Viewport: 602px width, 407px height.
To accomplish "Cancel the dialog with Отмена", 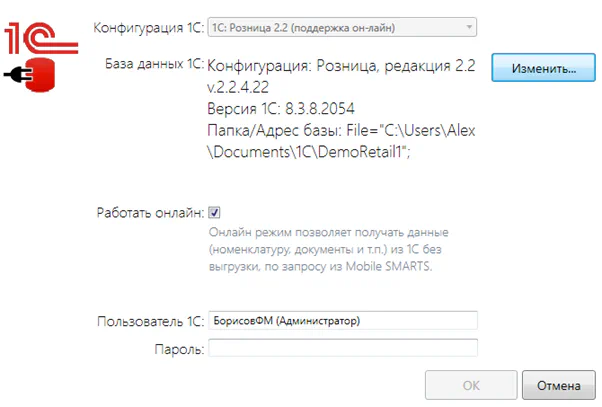I will tap(558, 385).
